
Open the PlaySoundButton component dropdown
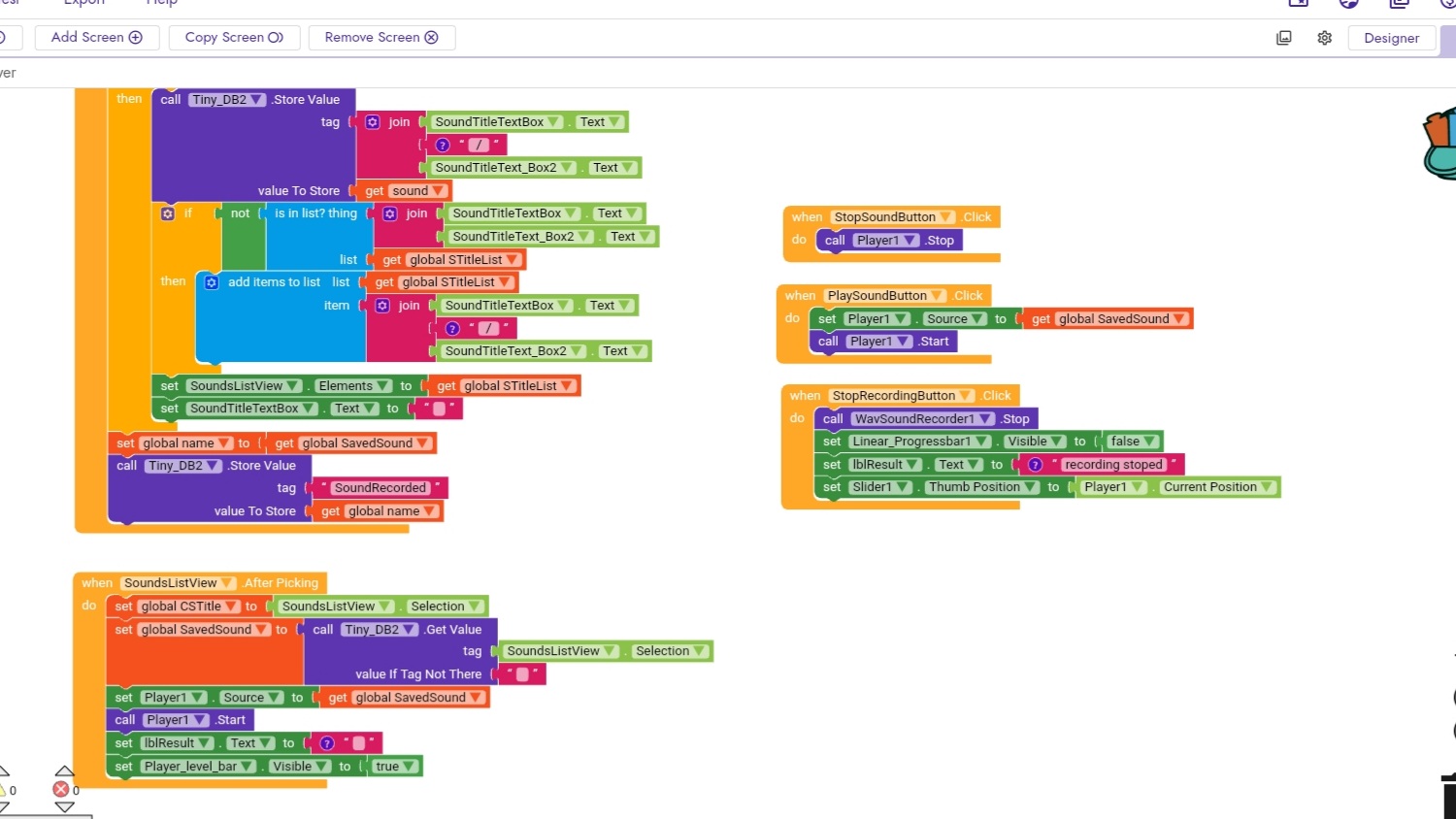pos(938,296)
